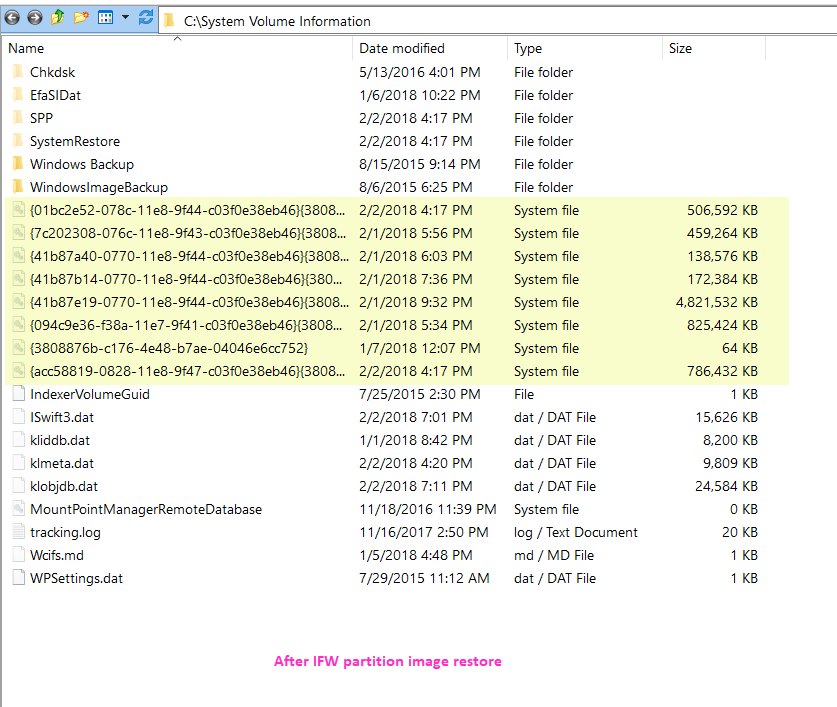
Task: Click the tracking.log file name
Action: tap(65, 532)
